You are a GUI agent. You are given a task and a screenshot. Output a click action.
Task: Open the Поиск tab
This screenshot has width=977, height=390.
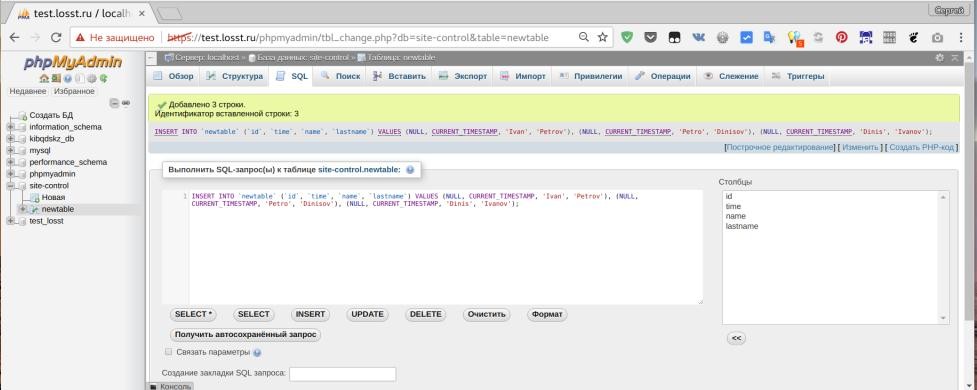click(x=341, y=76)
